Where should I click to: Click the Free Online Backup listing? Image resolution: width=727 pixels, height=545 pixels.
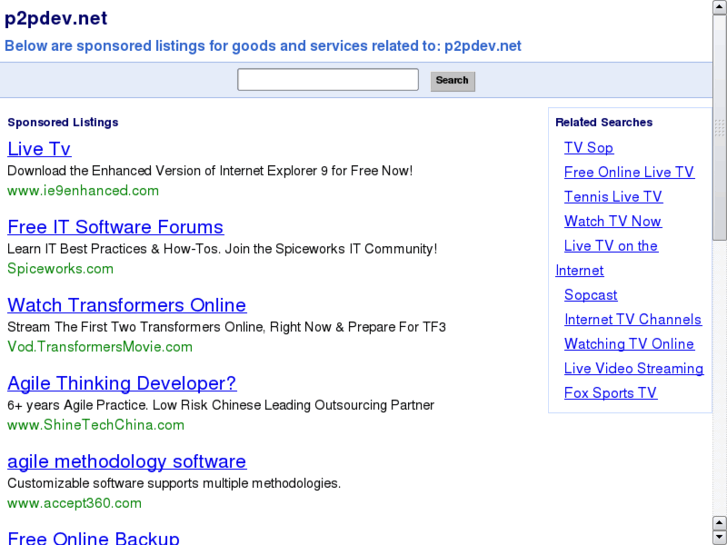tap(93, 538)
